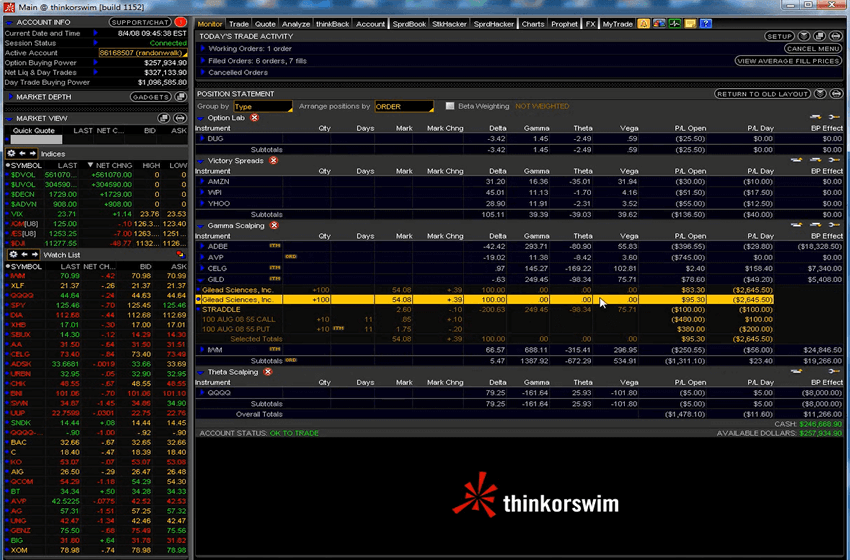Click the Quick Quote symbol input field
Viewport: 850px width, 560px height.
(36, 139)
